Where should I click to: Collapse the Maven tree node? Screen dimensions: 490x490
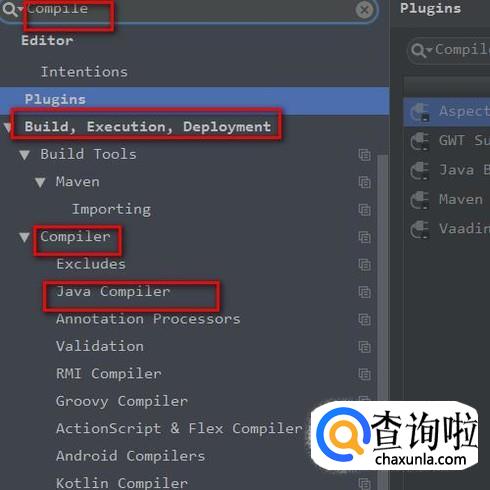[40, 182]
